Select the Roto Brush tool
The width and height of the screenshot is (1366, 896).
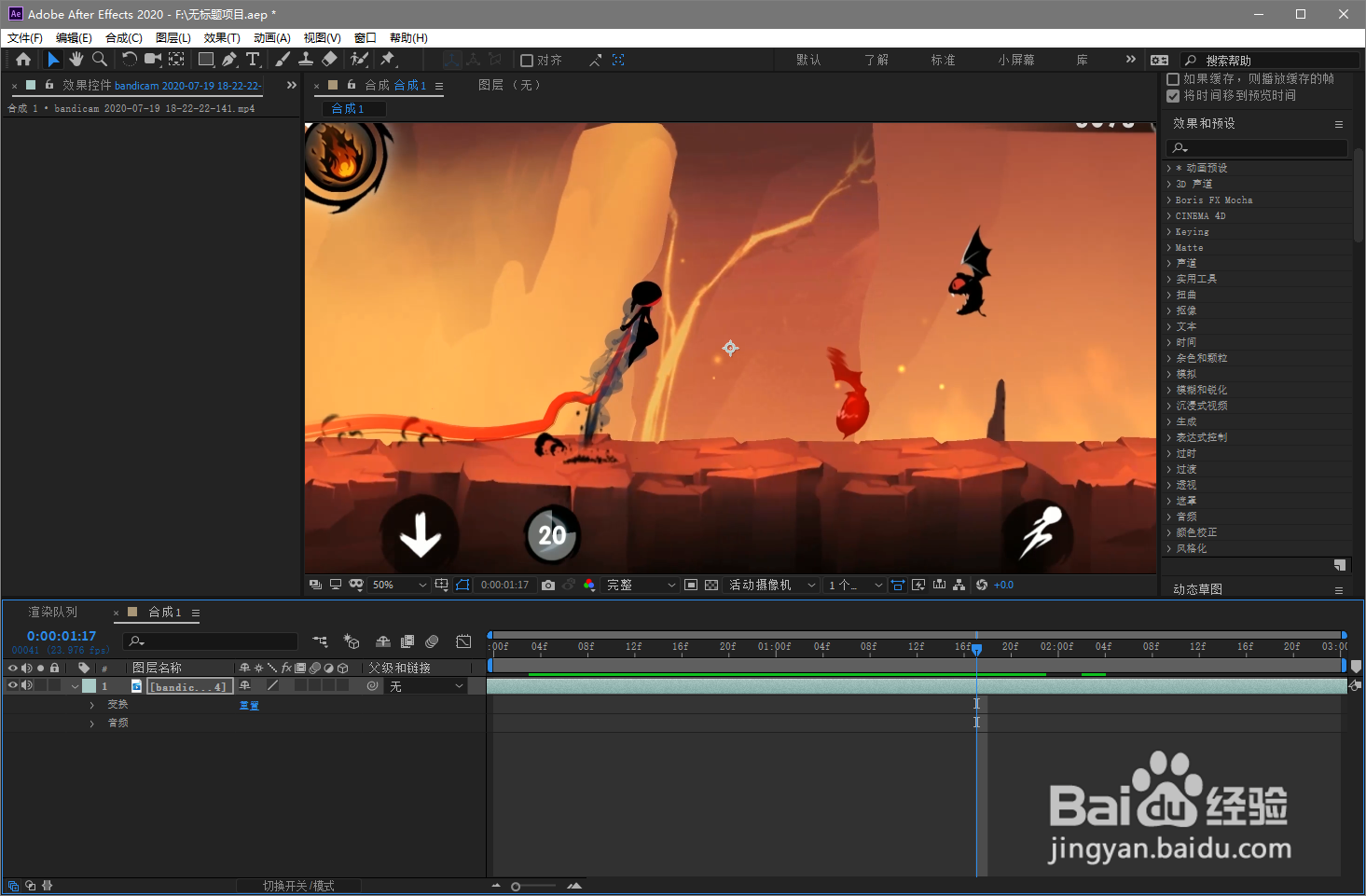pyautogui.click(x=359, y=59)
